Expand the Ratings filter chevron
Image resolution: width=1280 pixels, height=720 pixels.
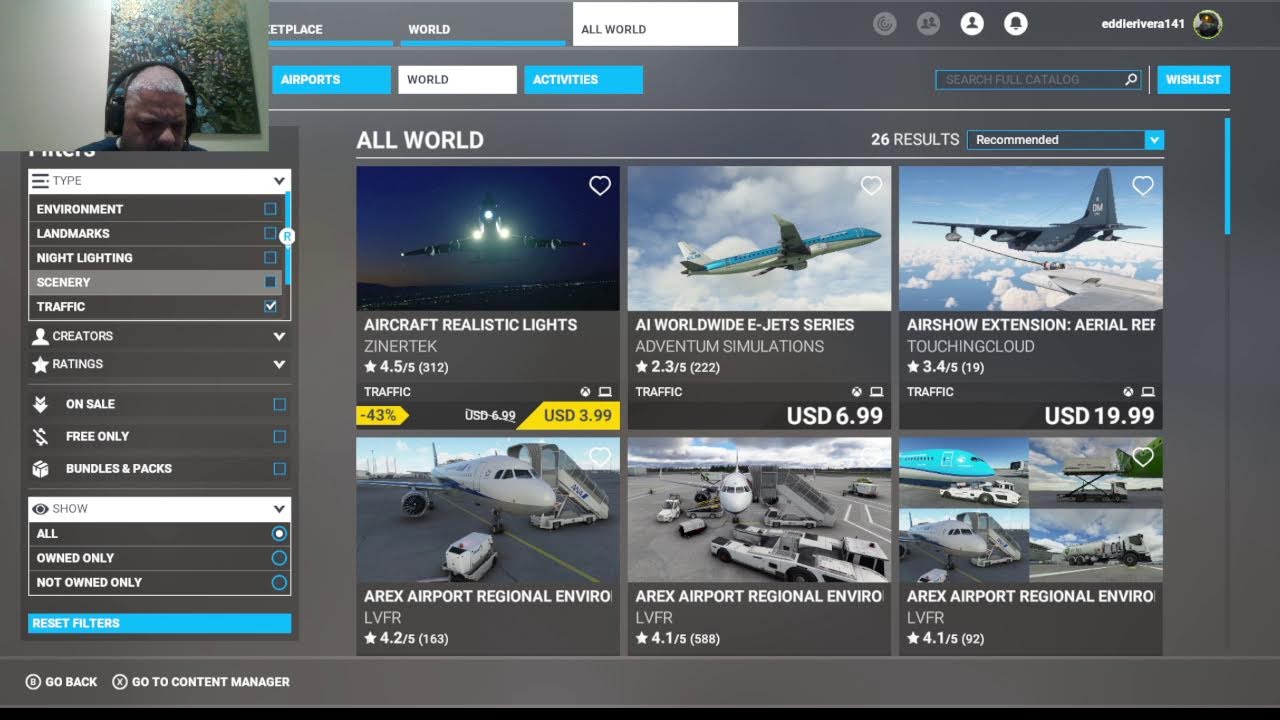click(x=279, y=364)
